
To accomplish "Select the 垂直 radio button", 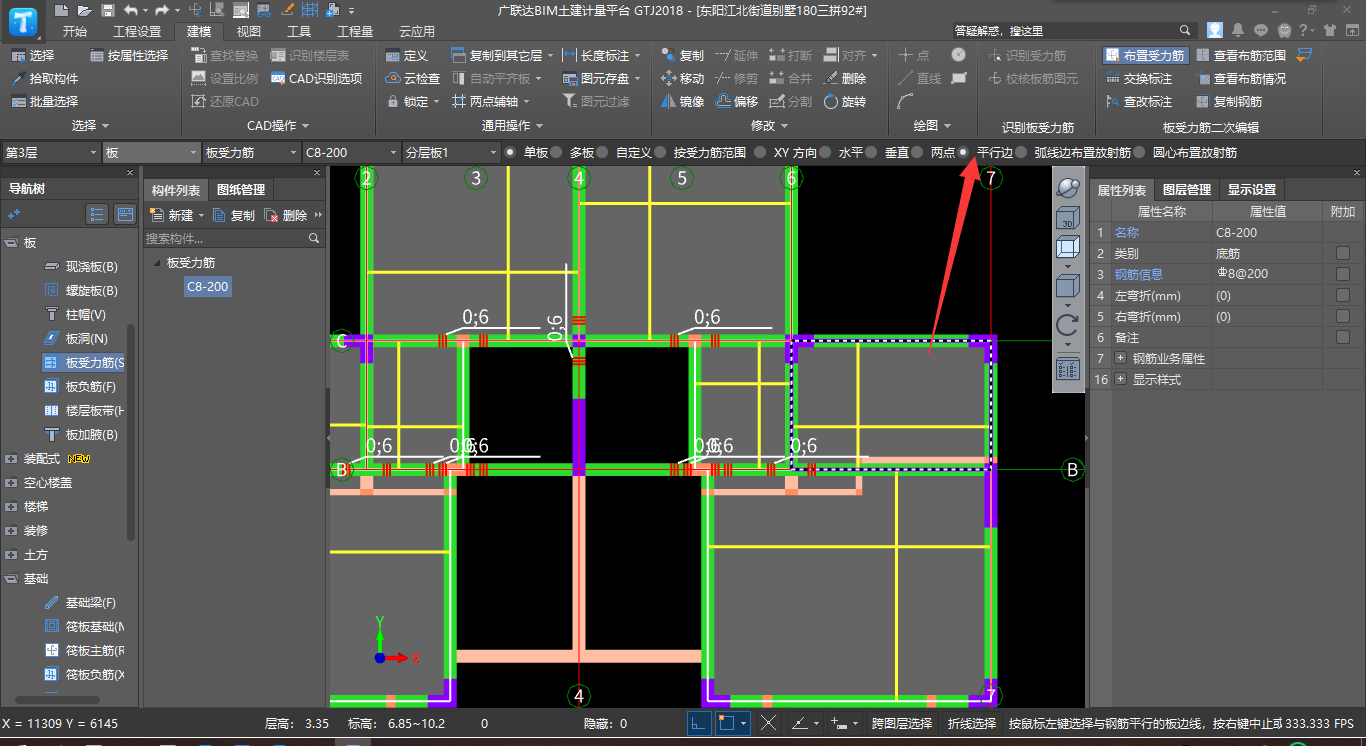I will coord(872,153).
